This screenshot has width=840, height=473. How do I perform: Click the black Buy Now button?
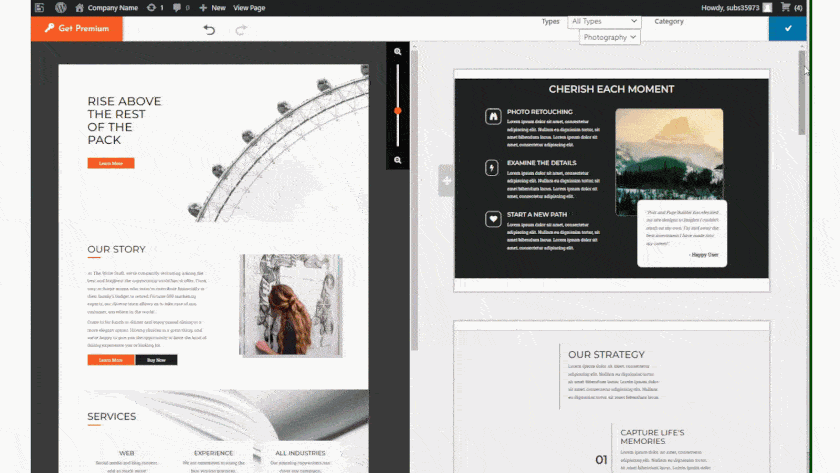pyautogui.click(x=156, y=360)
